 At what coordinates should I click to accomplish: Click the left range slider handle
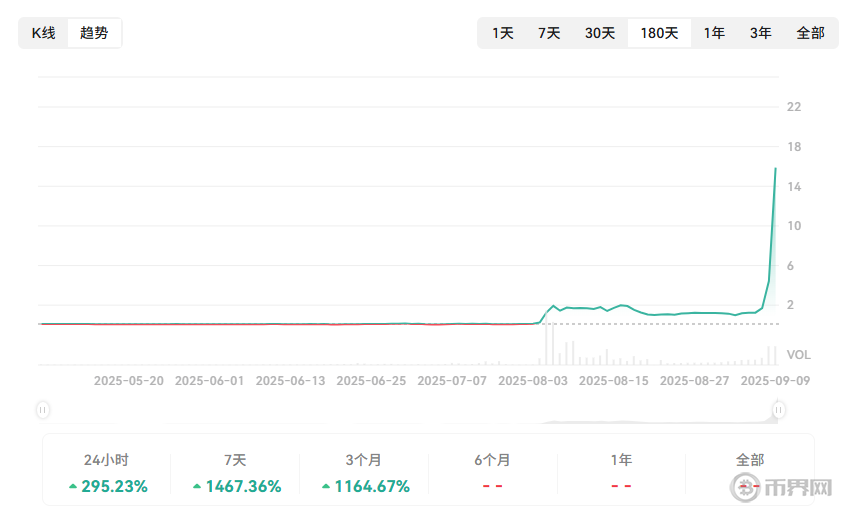click(x=43, y=409)
